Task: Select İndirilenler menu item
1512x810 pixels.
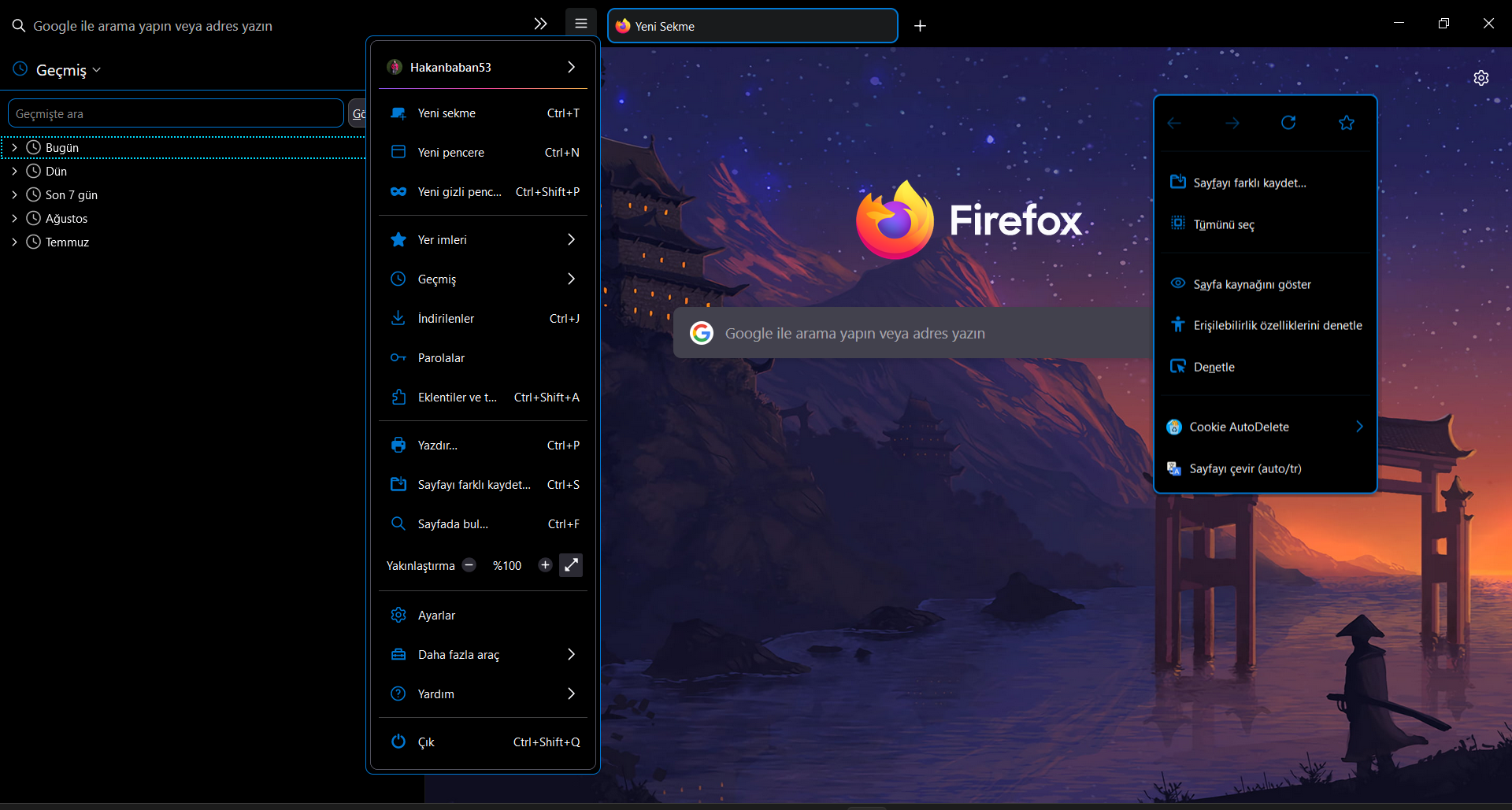Action: [483, 319]
